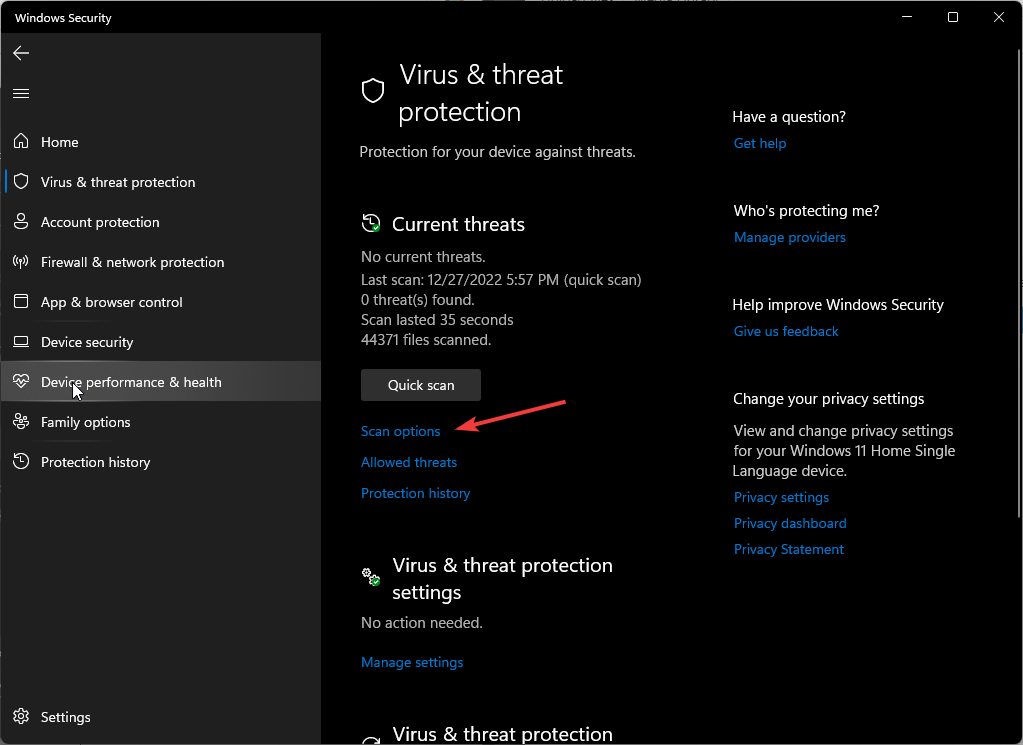Open Family options
This screenshot has width=1023, height=745.
[x=84, y=421]
